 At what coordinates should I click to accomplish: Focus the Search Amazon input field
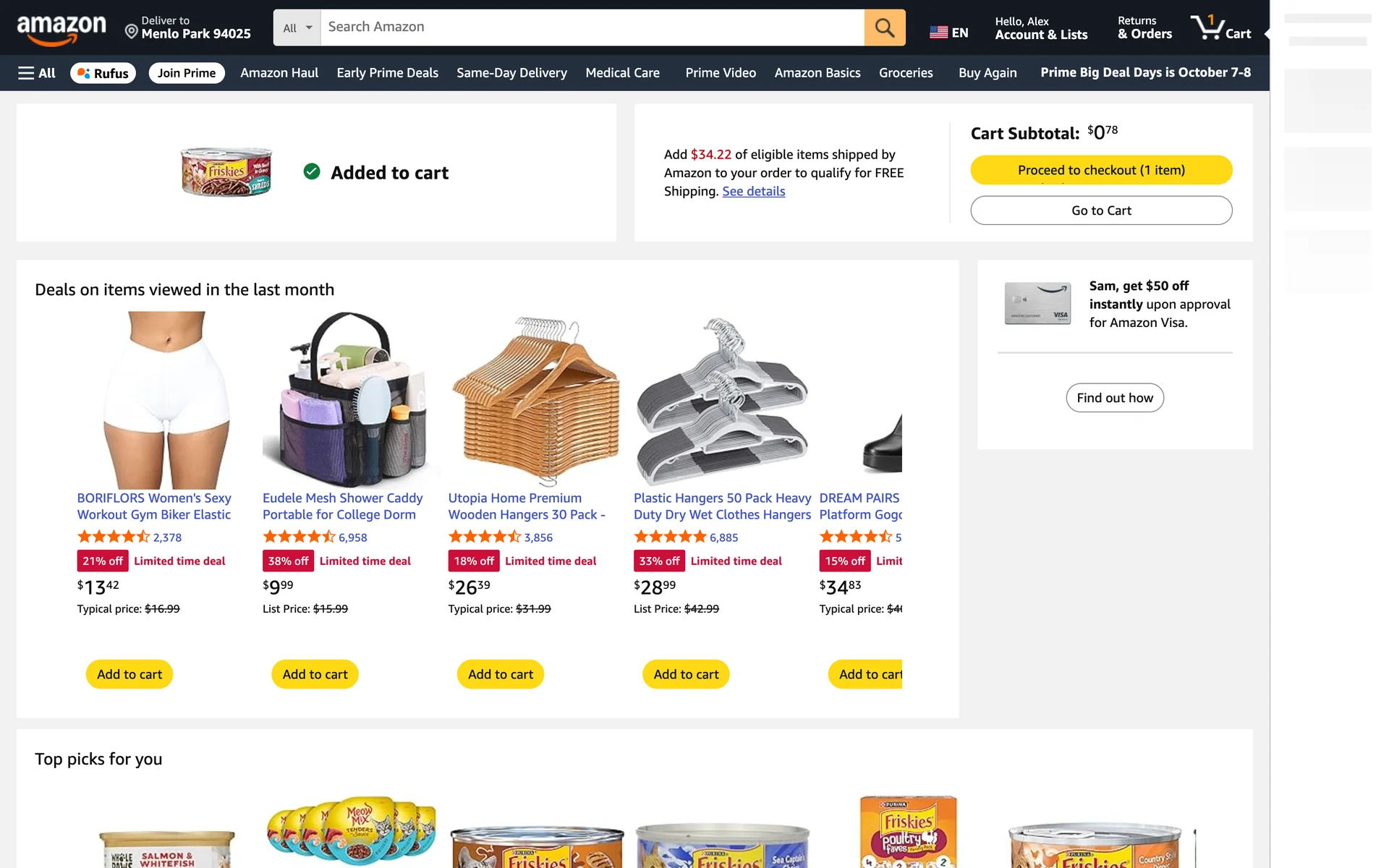click(592, 27)
